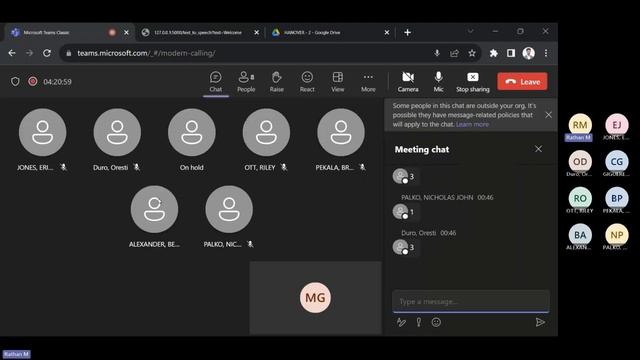Viewport: 640px width, 360px height.
Task: Click the BA avatar in side strip
Action: pos(580,235)
